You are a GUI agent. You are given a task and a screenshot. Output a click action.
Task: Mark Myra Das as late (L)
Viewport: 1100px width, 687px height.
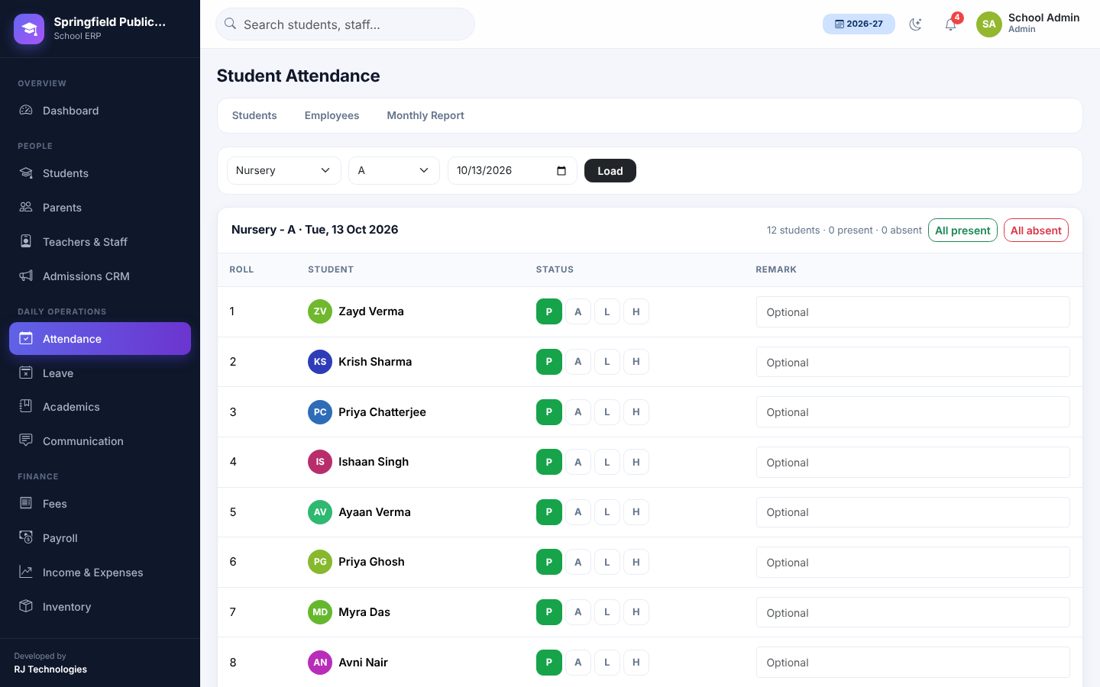tap(607, 612)
